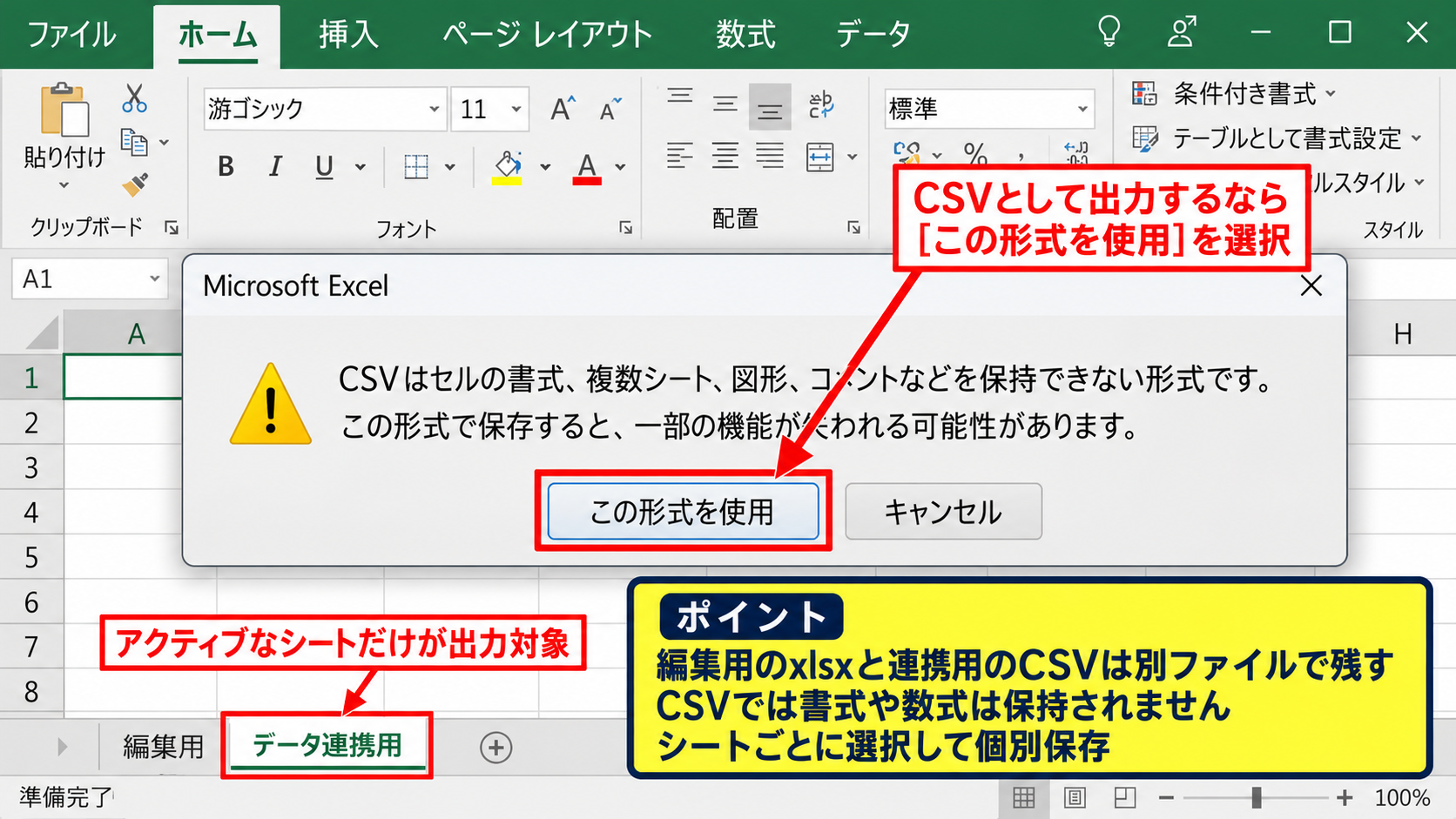The height and width of the screenshot is (819, 1456).
Task: Toggle middle vertical alignment
Action: 725,105
